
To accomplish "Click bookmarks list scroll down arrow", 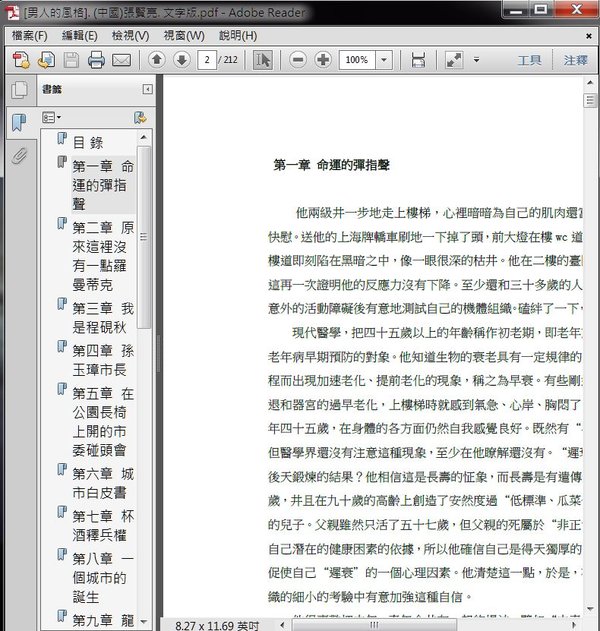I will point(144,622).
